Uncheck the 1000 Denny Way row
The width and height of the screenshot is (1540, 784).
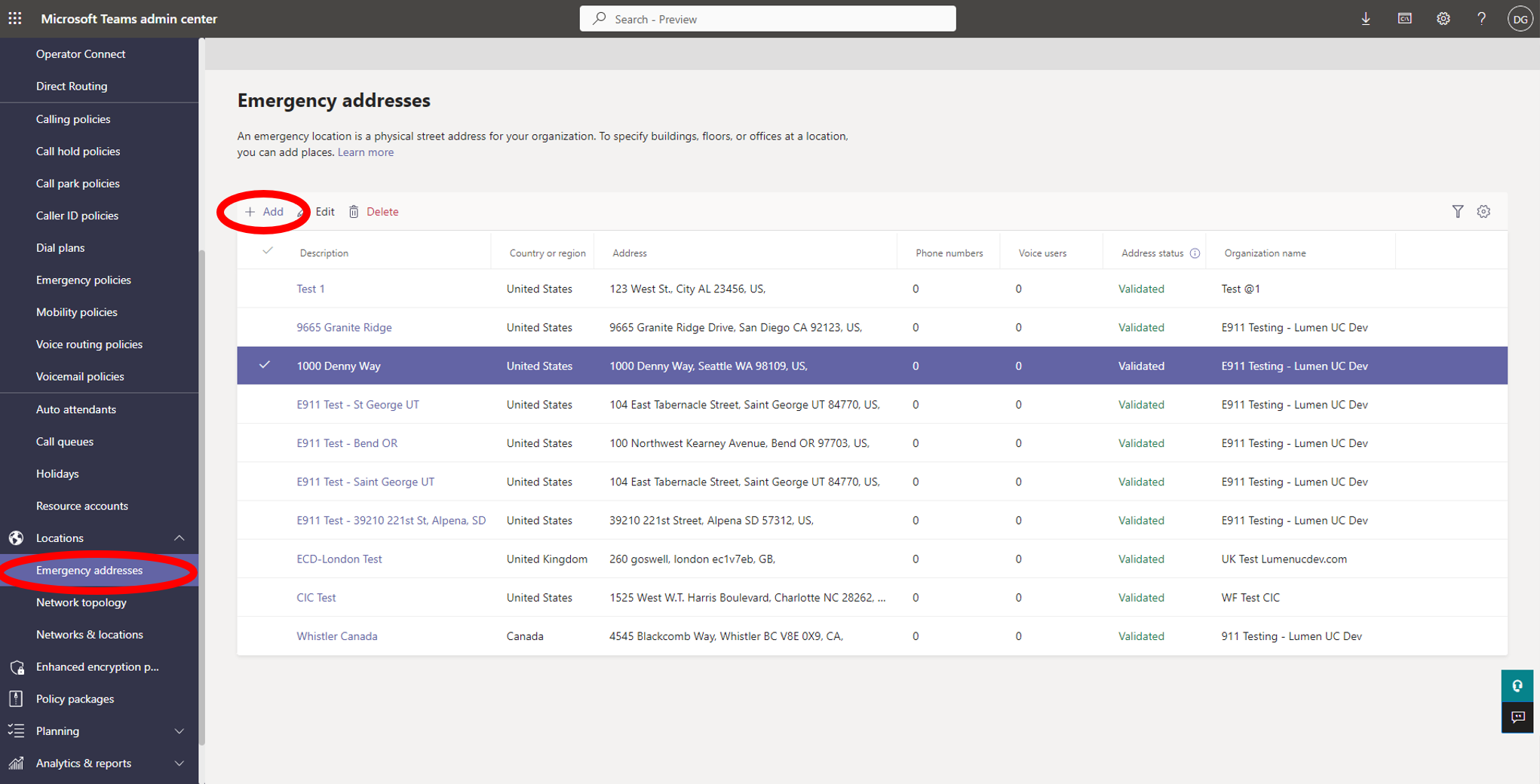pos(264,366)
